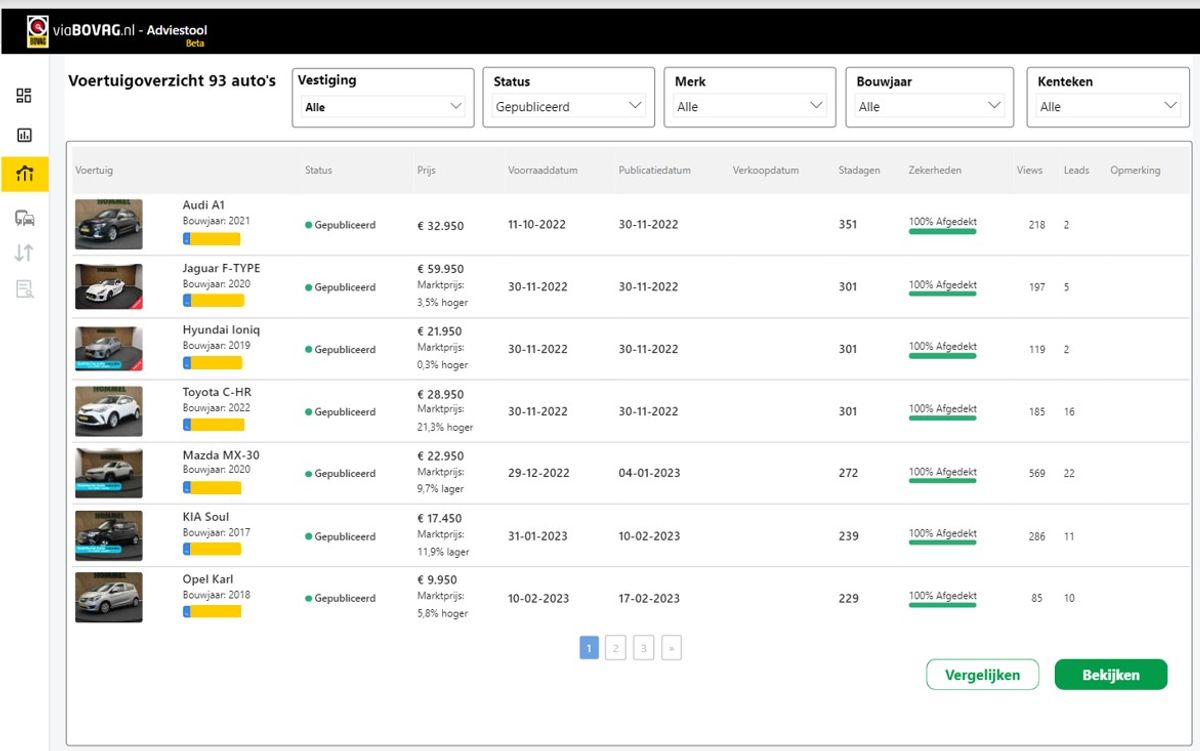This screenshot has height=751, width=1200.
Task: Sort by the Leads column header
Action: [x=1076, y=170]
